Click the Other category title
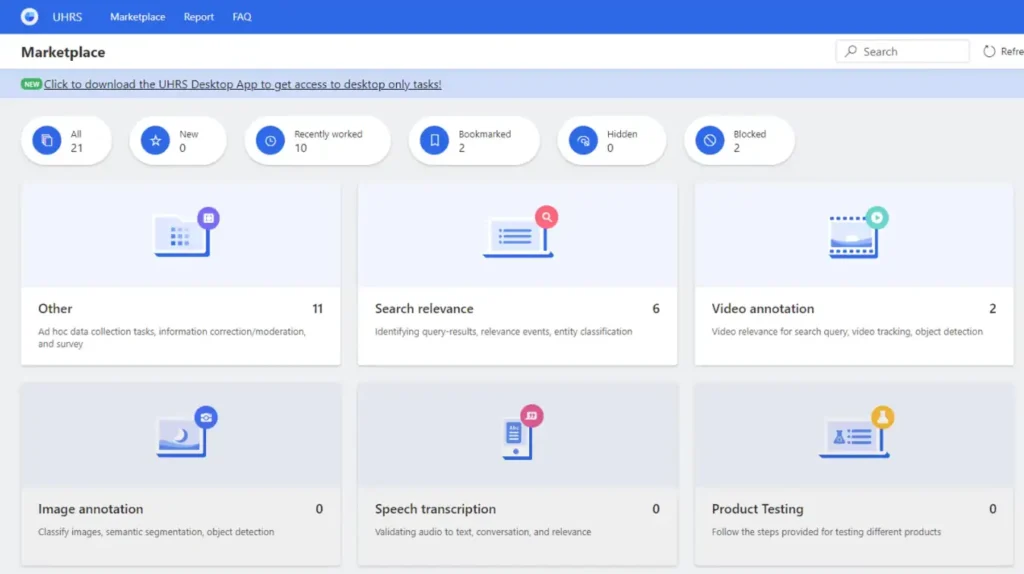1024x574 pixels. pos(55,308)
